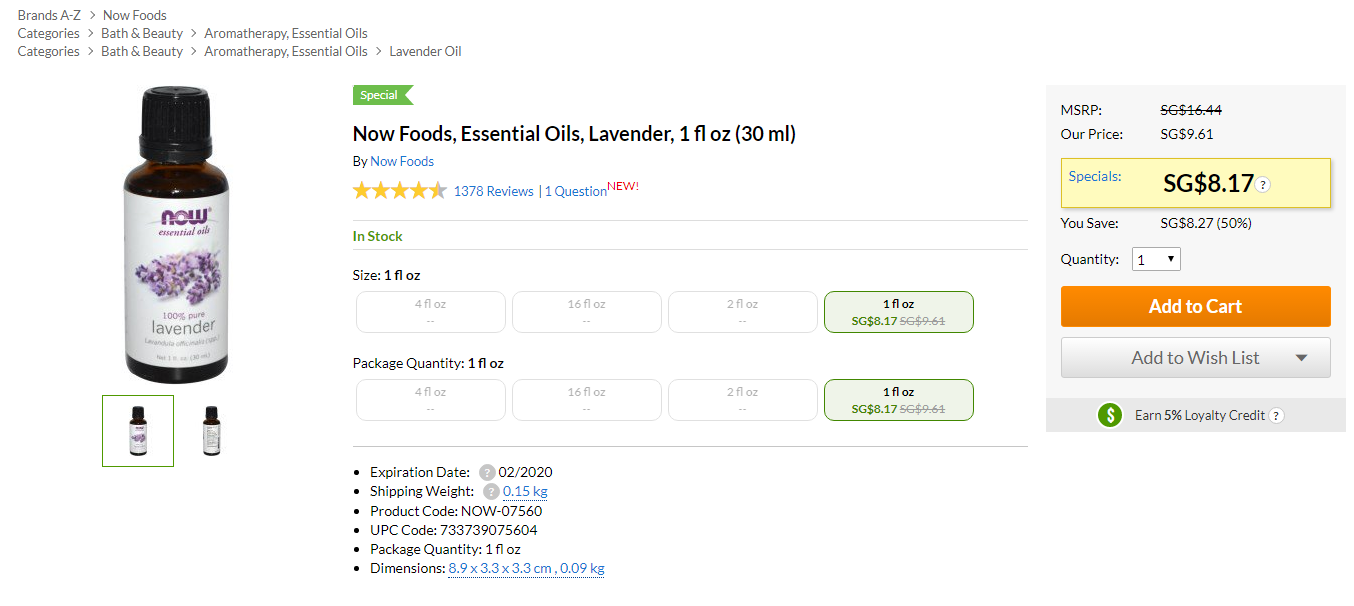The image size is (1354, 606).
Task: Click the Shipping Weight help icon
Action: click(x=491, y=492)
